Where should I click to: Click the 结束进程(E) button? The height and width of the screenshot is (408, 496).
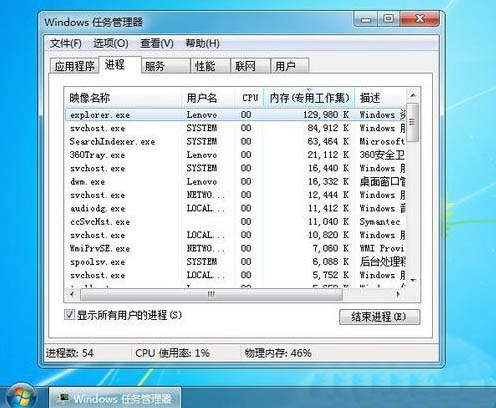tap(379, 317)
